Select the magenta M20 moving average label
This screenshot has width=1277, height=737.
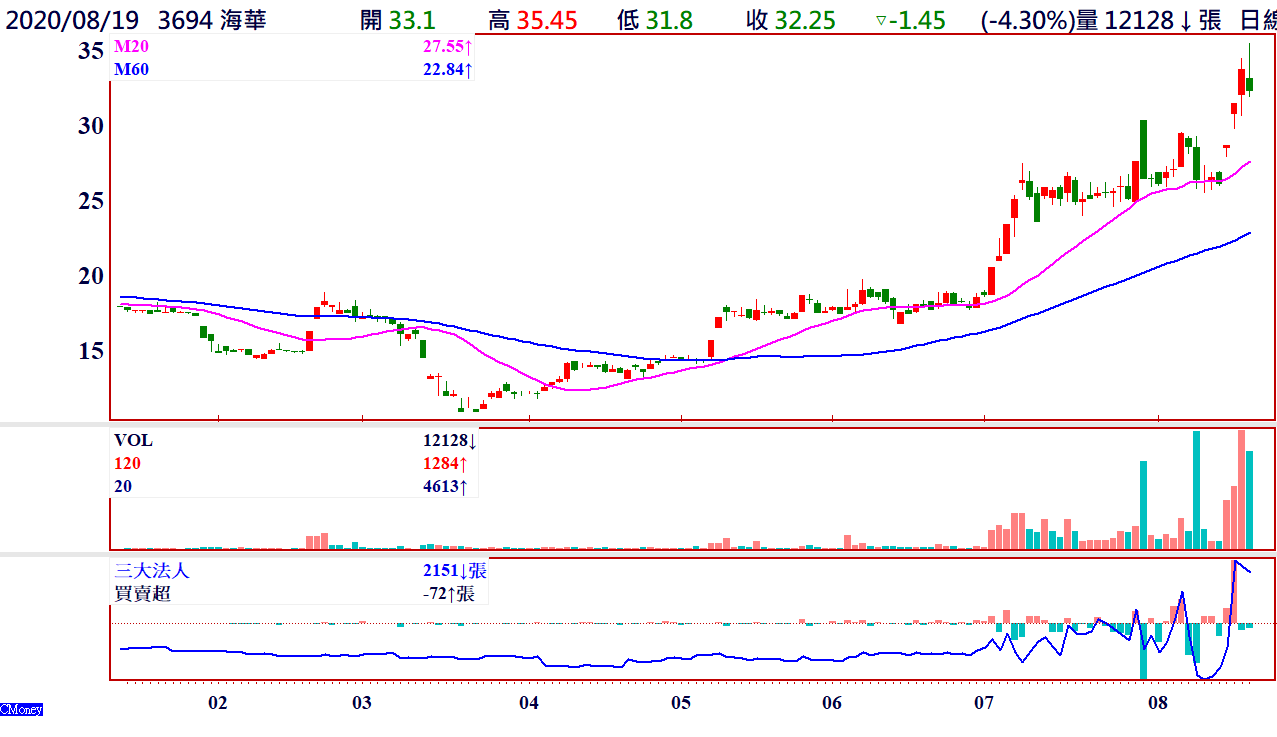[x=131, y=47]
